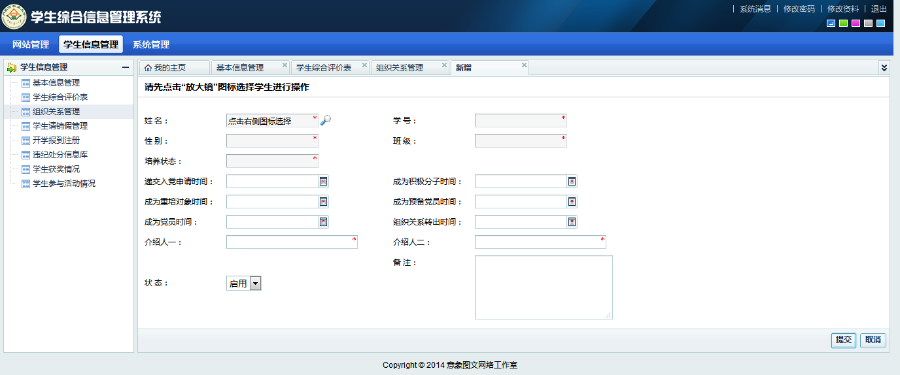Click the 提交 button

tap(844, 340)
